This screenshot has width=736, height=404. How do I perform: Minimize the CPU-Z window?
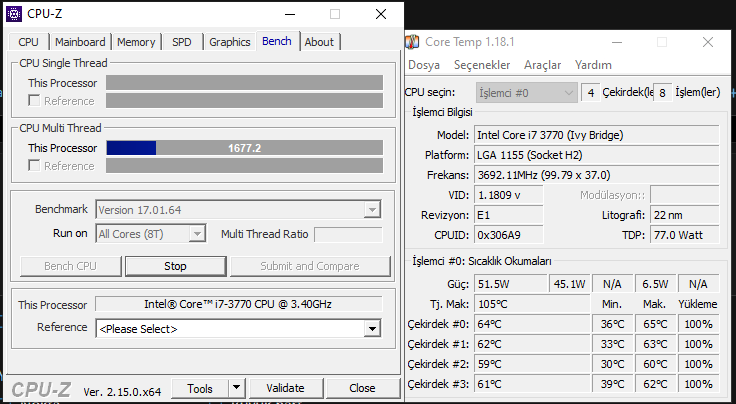[291, 14]
